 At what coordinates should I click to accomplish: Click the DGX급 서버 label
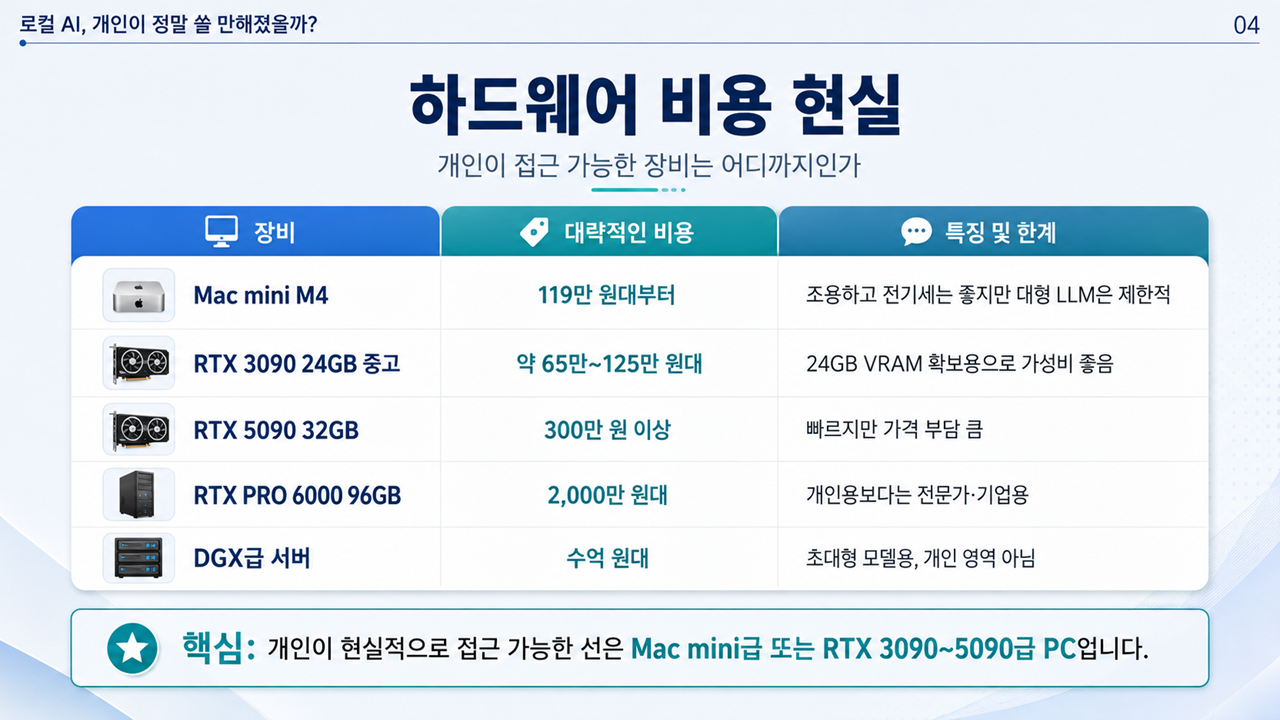point(252,558)
